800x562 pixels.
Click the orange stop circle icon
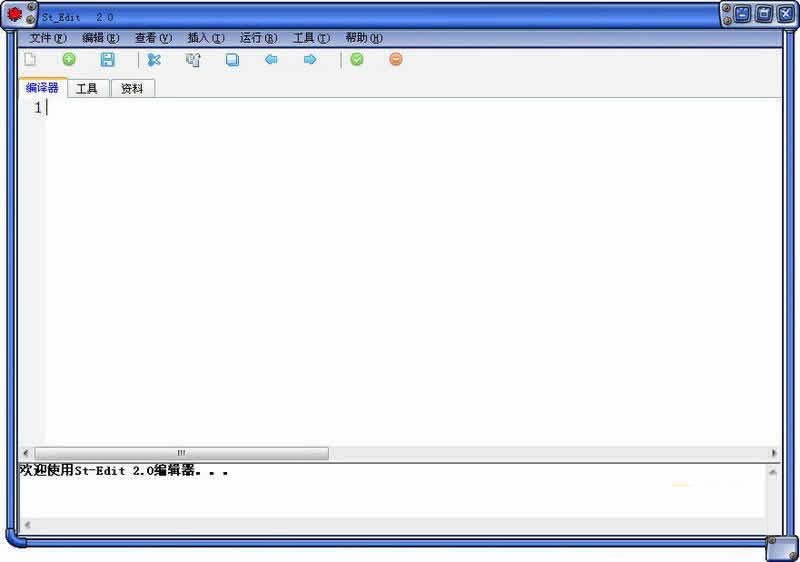click(396, 60)
